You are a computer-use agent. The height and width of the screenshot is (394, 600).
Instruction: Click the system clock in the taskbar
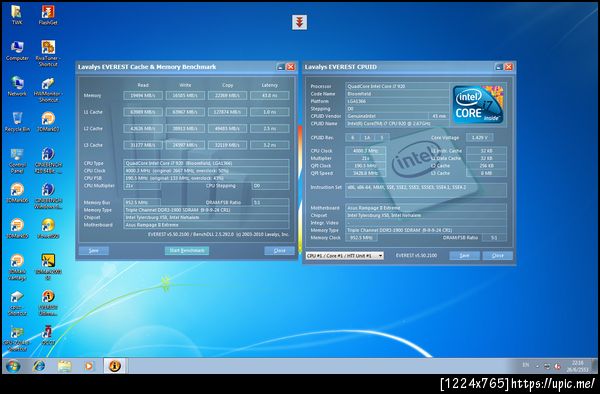(578, 366)
